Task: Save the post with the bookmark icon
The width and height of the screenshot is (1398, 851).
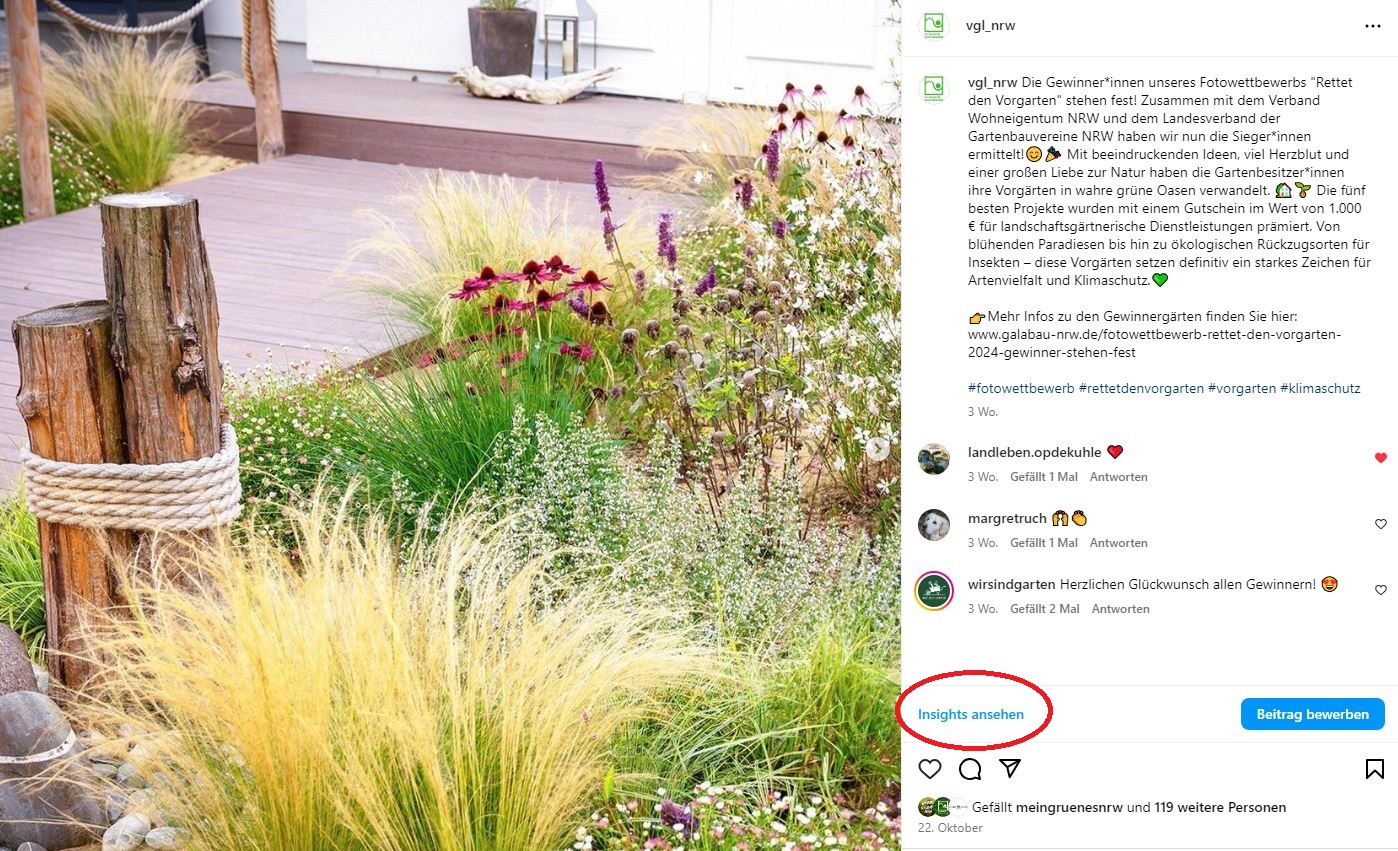Action: click(1374, 769)
